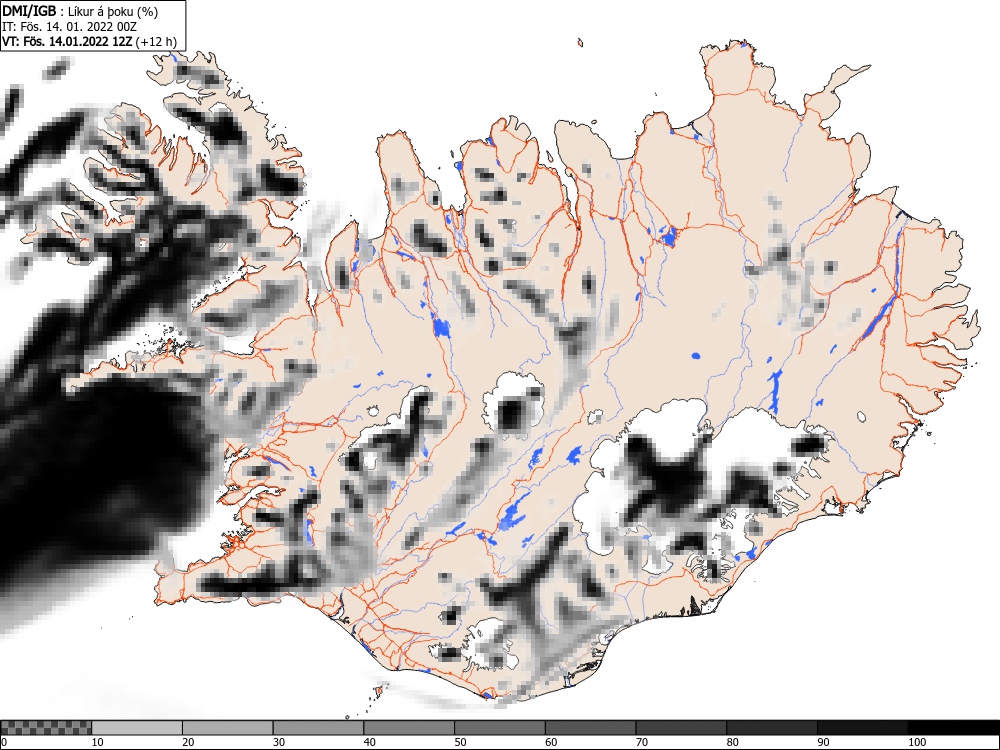The image size is (1000, 750).
Task: Click the 'DMI/IGB : Líkur á þoku (%)' title
Action: coord(80,11)
